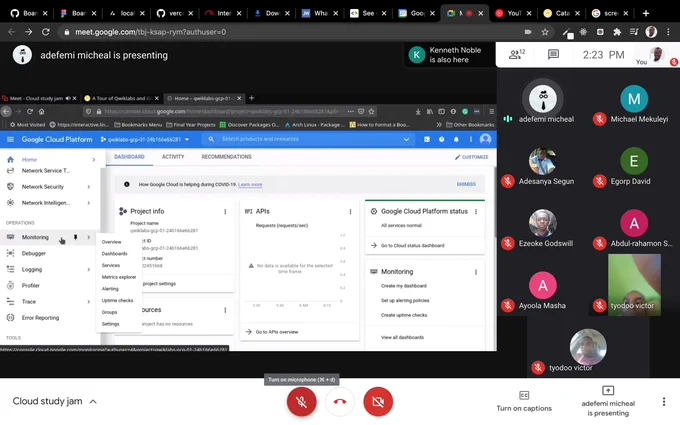Viewport: 680px width, 425px height.
Task: Dismiss the COVID-19 banner
Action: pos(466,184)
